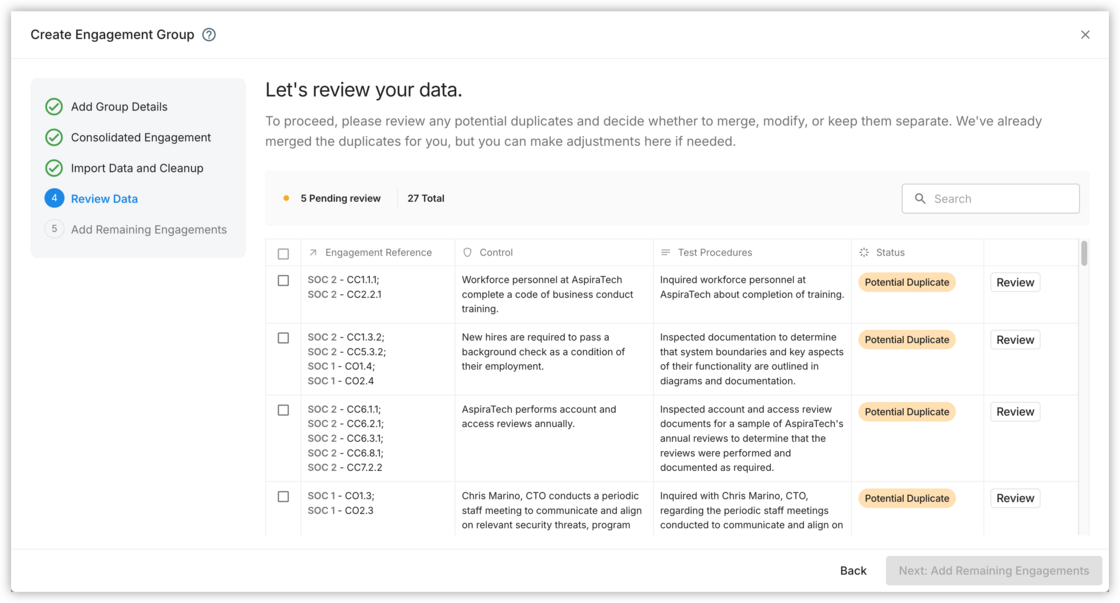Click the 5 Pending review filter
1120x603 pixels.
click(340, 199)
